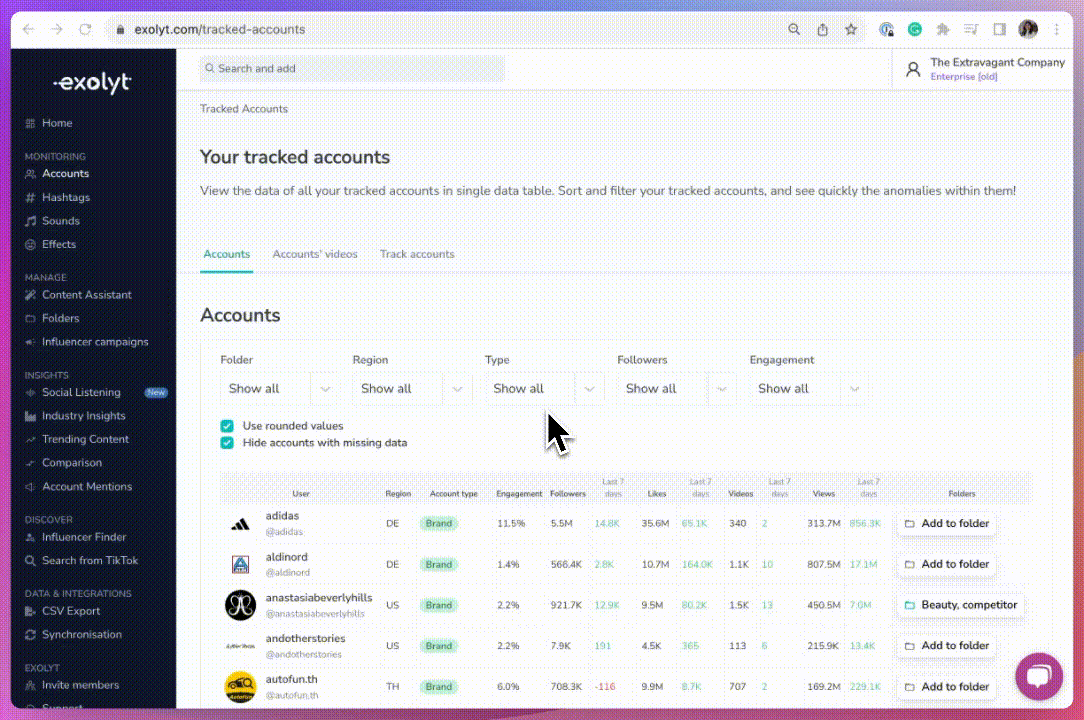Viewport: 1084px width, 720px height.
Task: Click the Enterprise (old) plan link
Action: [964, 77]
